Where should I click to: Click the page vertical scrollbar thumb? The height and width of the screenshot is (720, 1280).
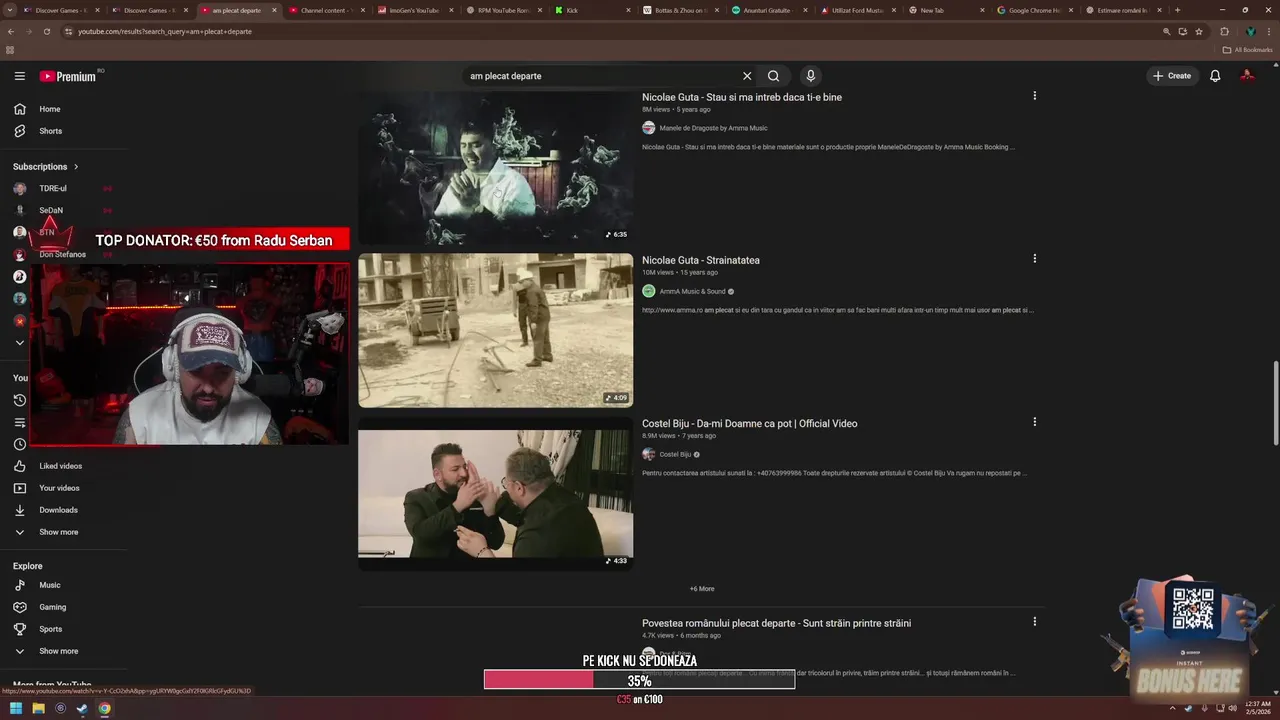[x=1274, y=404]
